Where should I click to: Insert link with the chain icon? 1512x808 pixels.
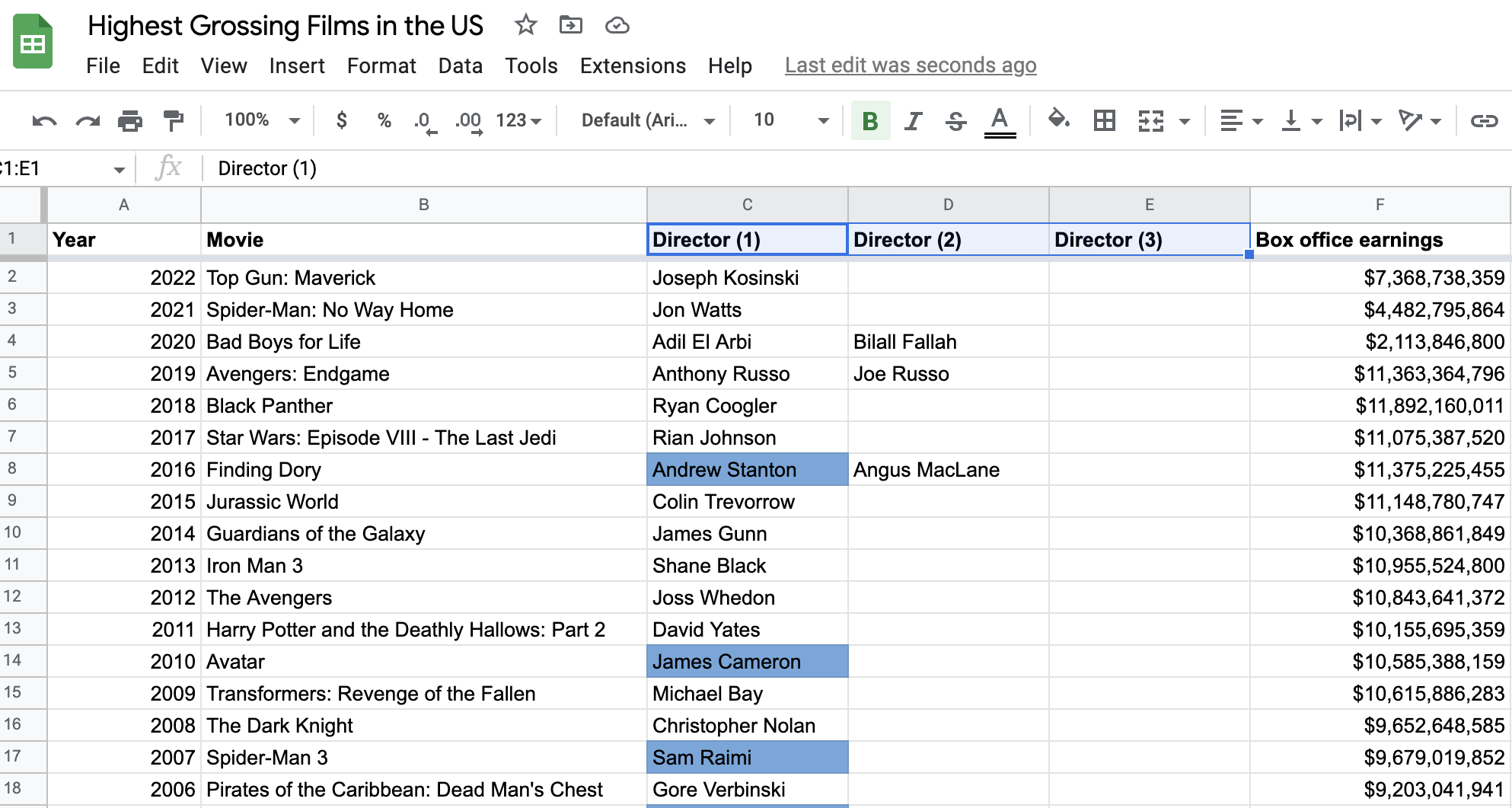(x=1484, y=120)
